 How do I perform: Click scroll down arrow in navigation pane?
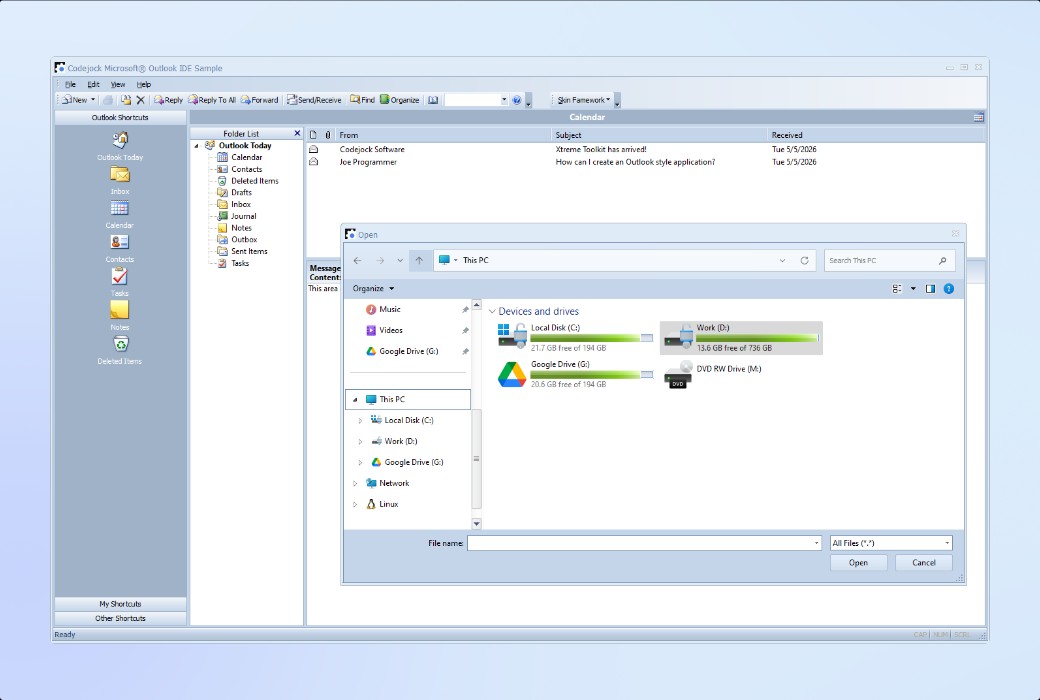pos(476,524)
